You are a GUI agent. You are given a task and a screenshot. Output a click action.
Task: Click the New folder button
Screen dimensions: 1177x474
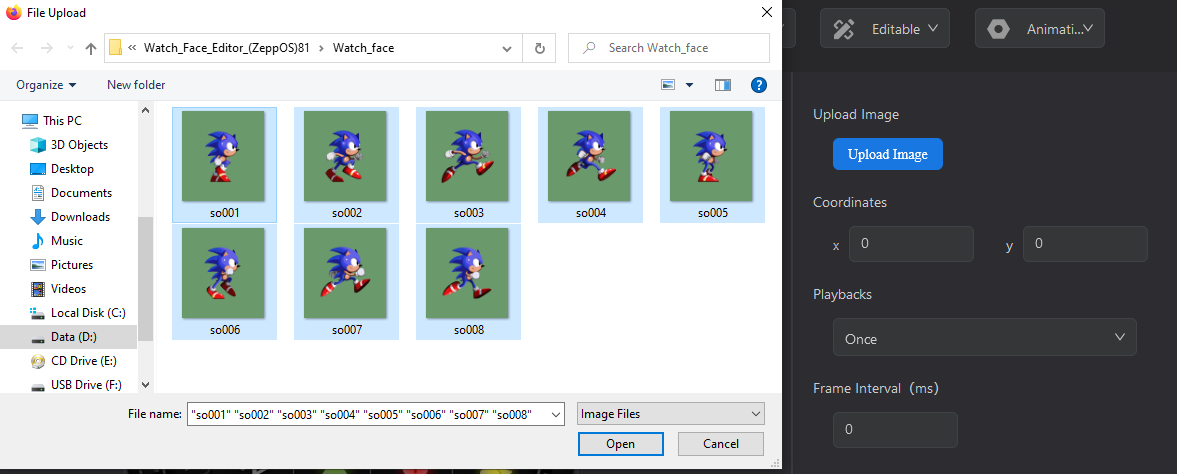tap(136, 85)
